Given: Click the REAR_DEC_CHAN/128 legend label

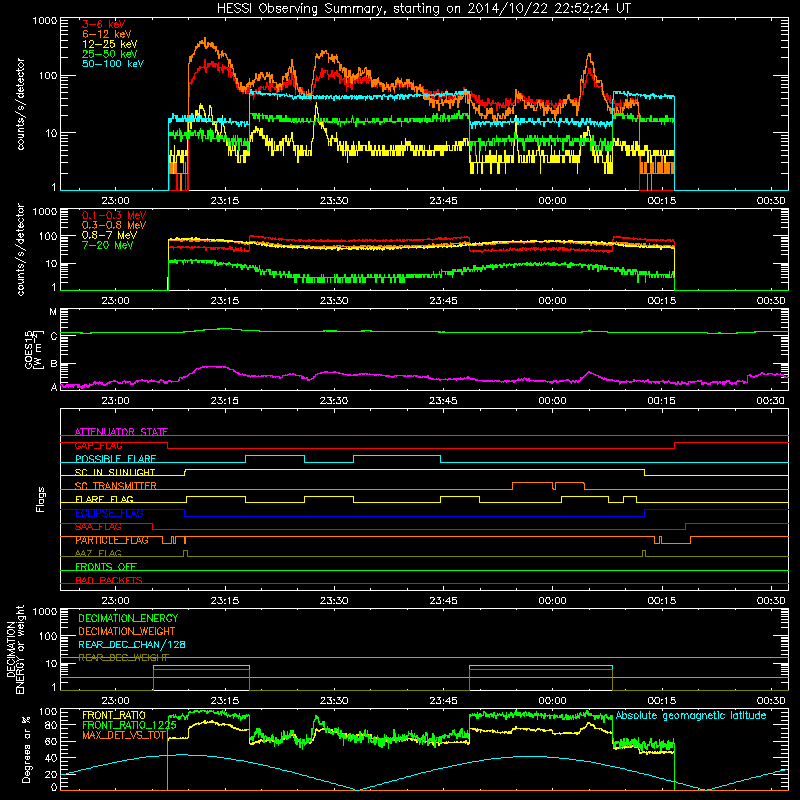Looking at the screenshot, I should 132,644.
